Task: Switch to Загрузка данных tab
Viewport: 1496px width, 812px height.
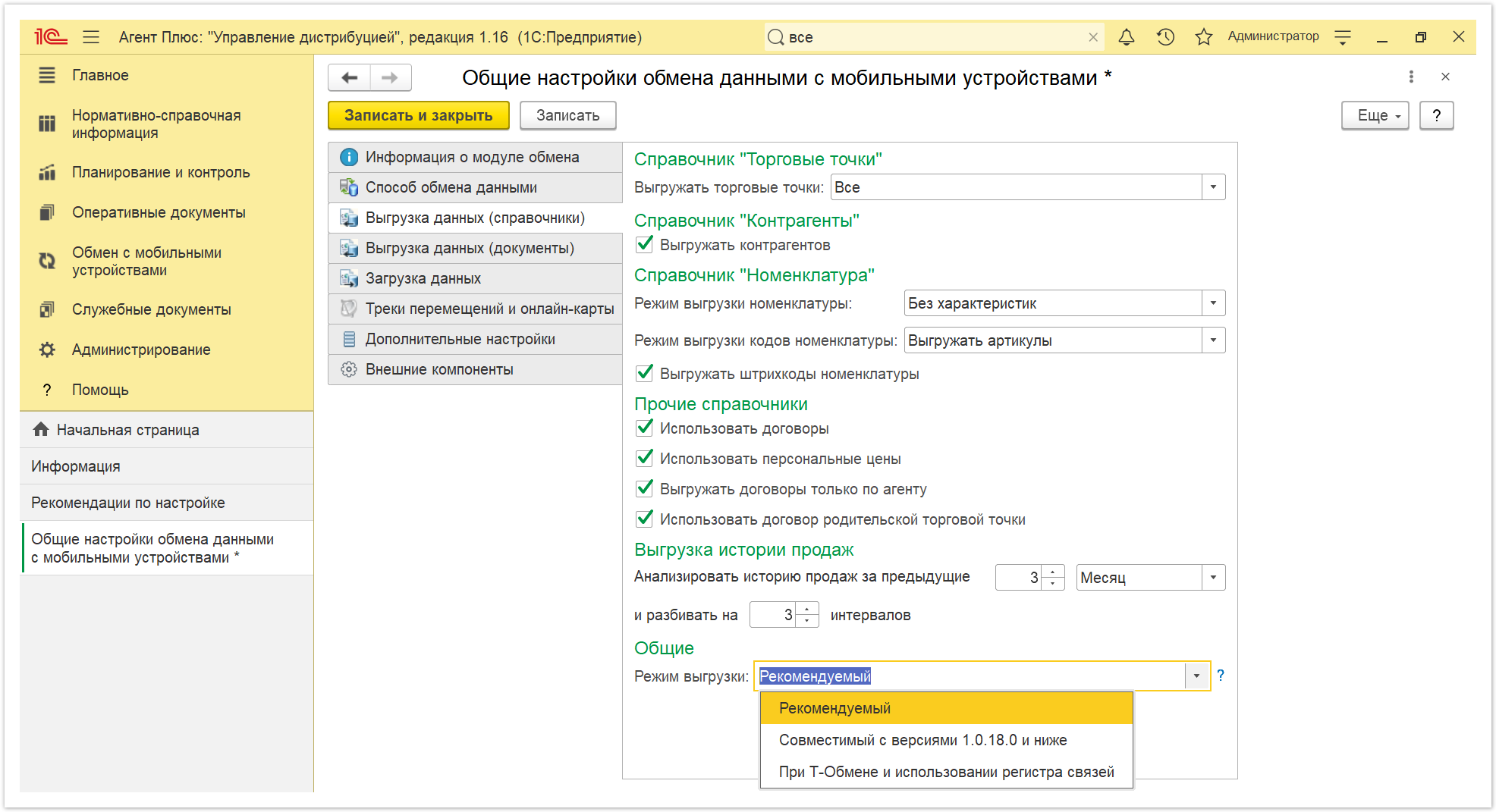Action: point(475,278)
